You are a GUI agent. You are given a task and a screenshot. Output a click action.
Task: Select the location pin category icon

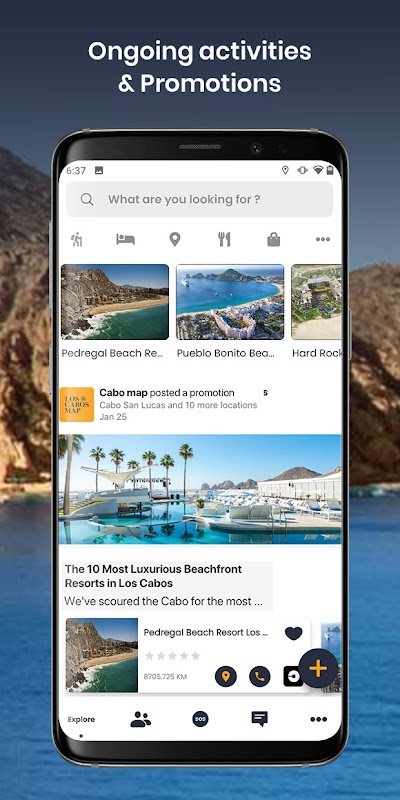point(175,239)
